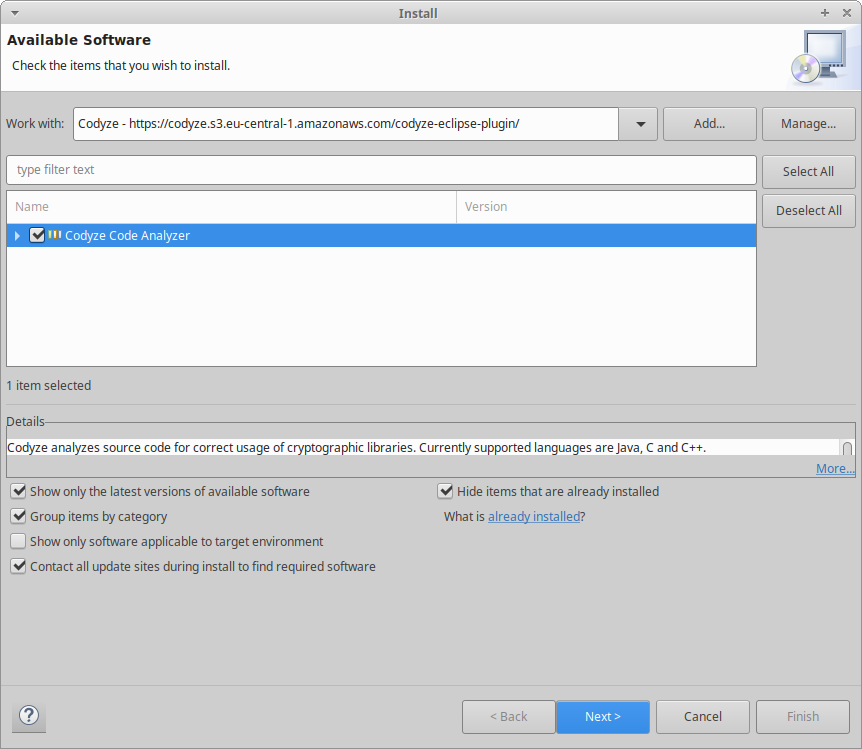This screenshot has height=749, width=862.
Task: Open the Work with site dropdown arrow
Action: coord(638,124)
